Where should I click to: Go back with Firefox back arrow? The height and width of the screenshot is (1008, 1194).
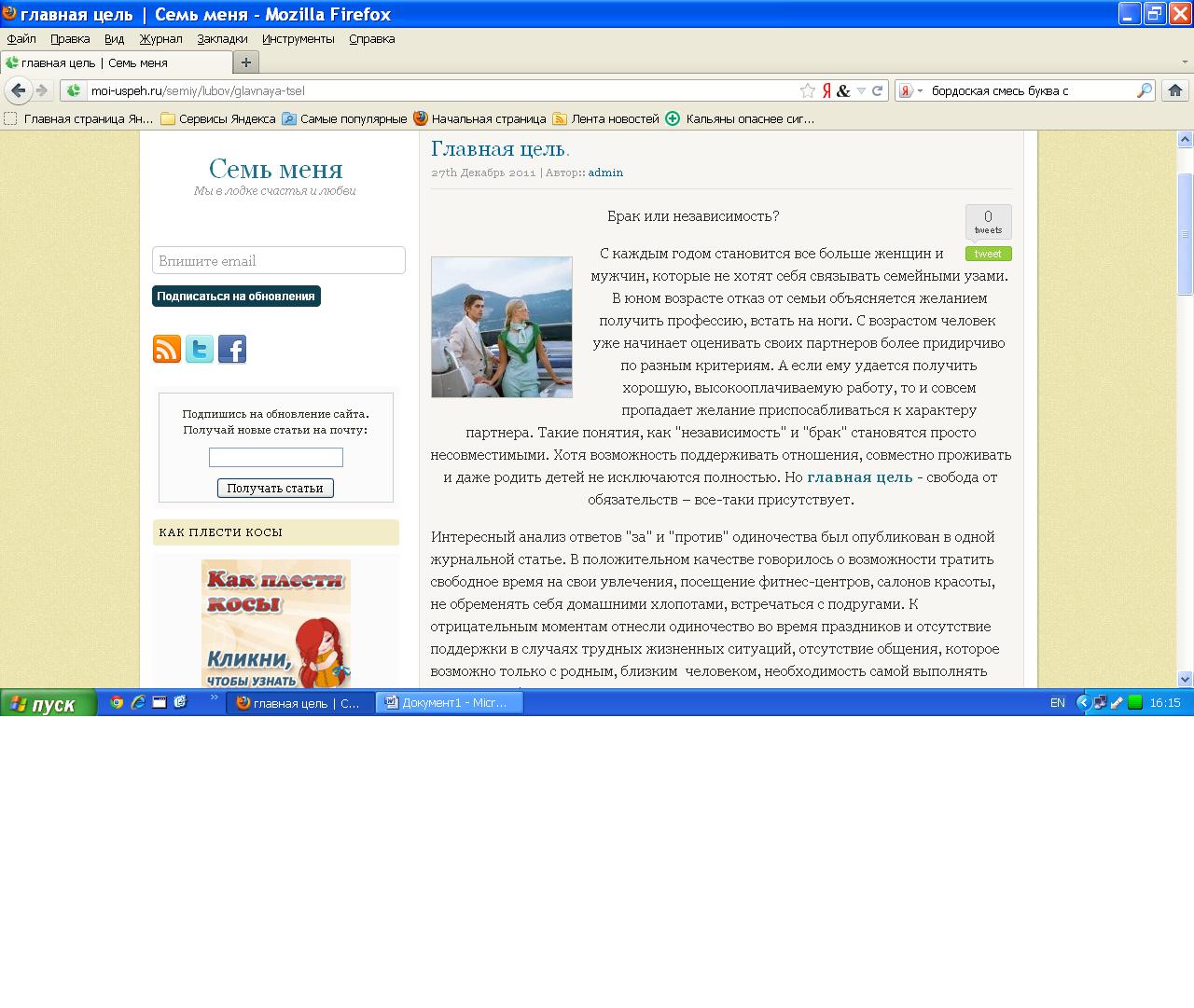point(18,90)
